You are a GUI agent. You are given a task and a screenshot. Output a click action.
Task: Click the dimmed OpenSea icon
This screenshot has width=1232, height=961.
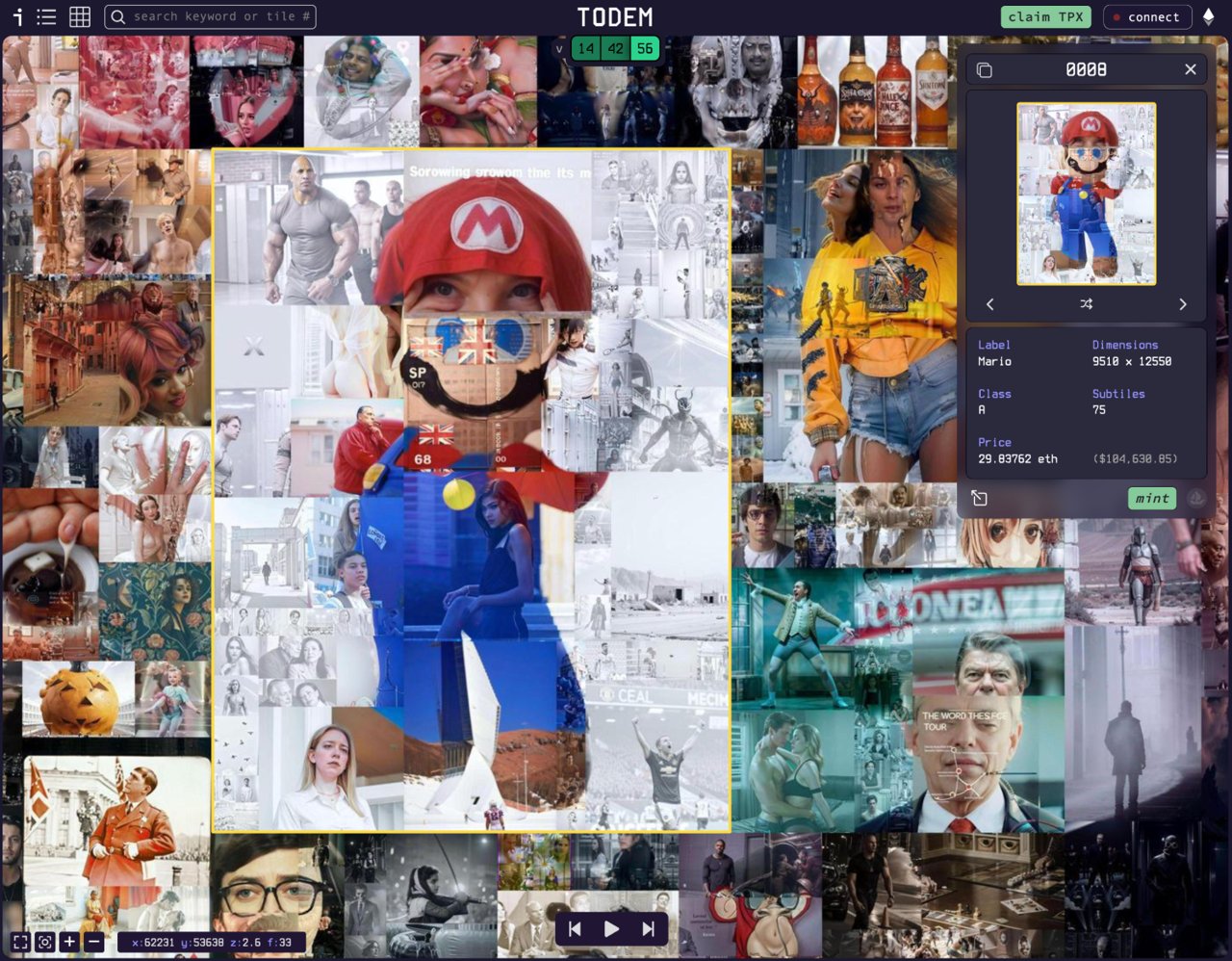(x=1195, y=498)
